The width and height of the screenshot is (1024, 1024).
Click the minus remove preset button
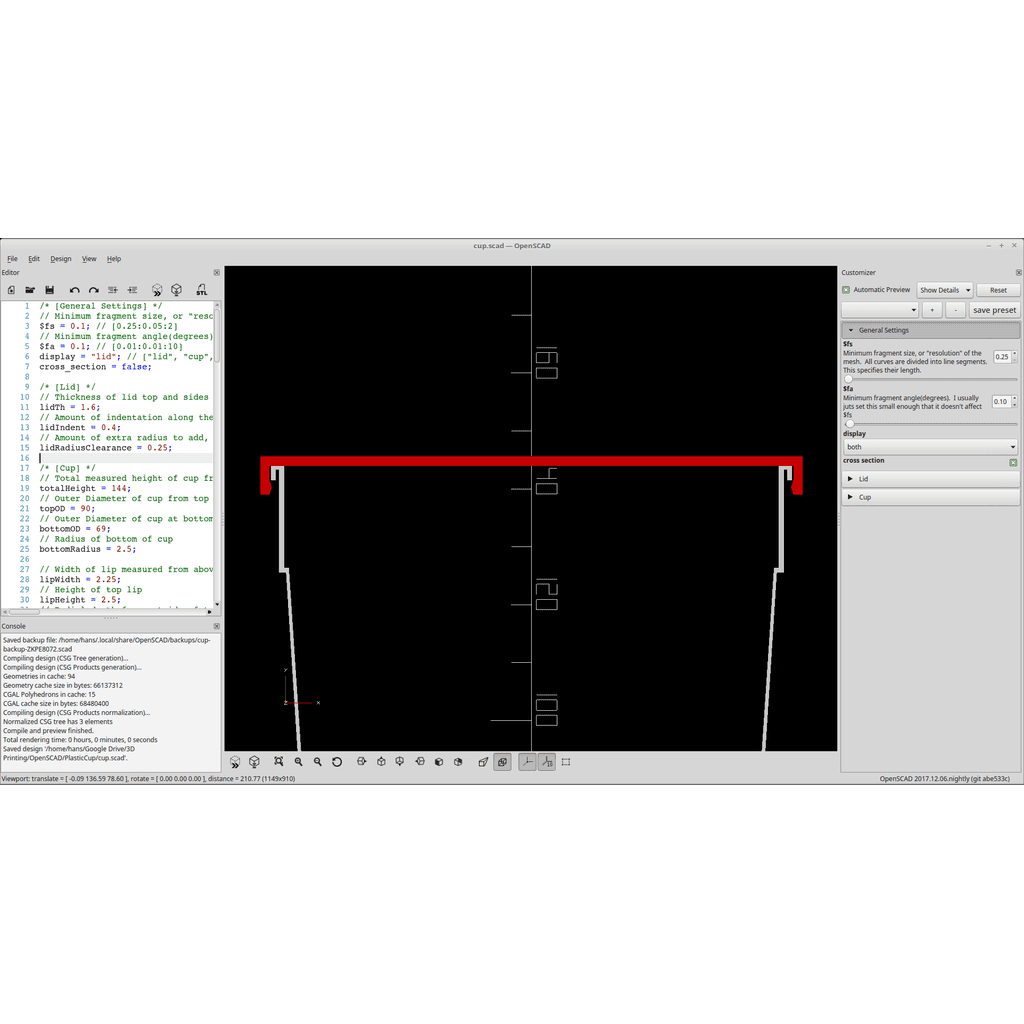[x=955, y=310]
